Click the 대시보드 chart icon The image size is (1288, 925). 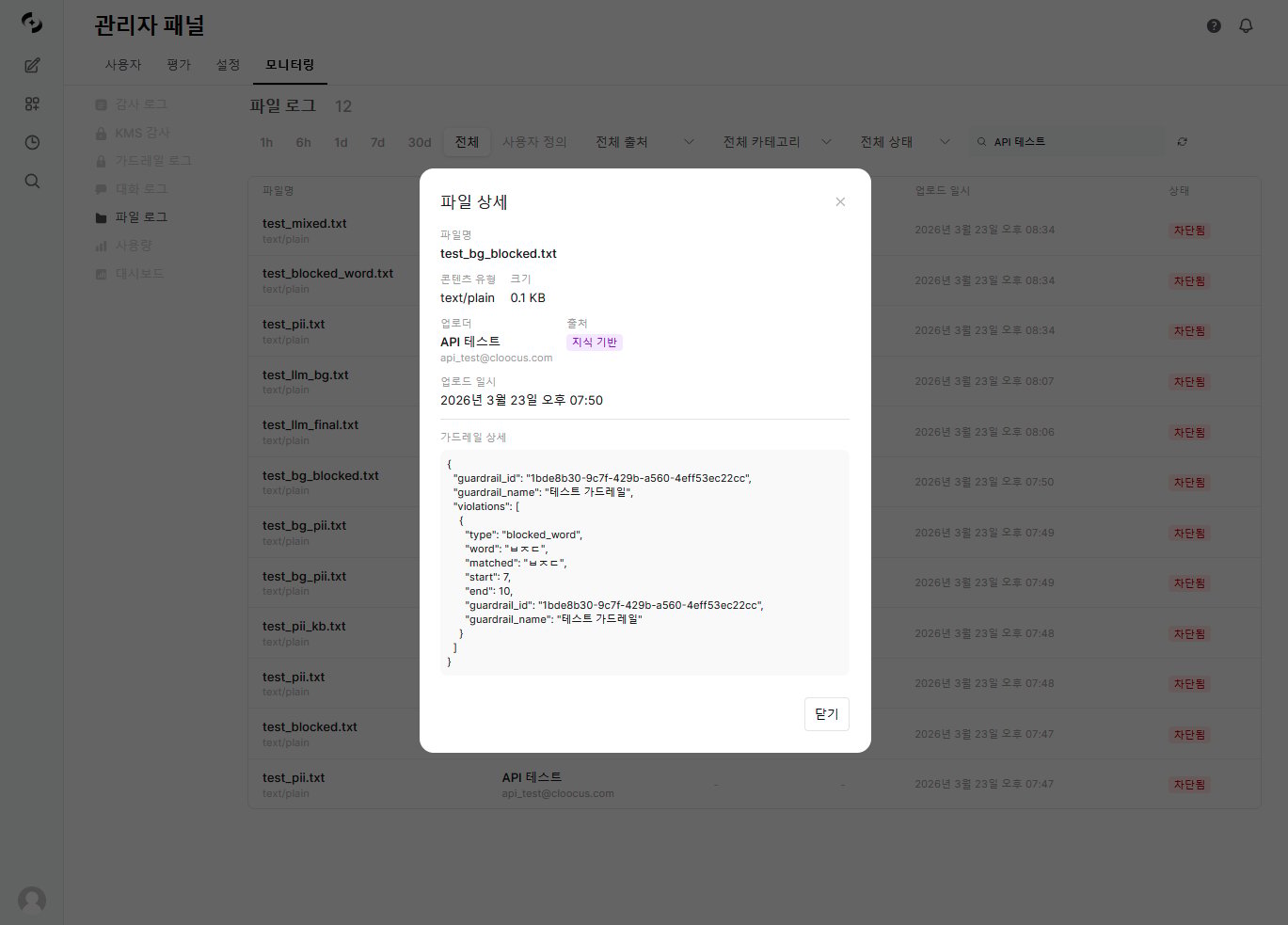coord(101,274)
